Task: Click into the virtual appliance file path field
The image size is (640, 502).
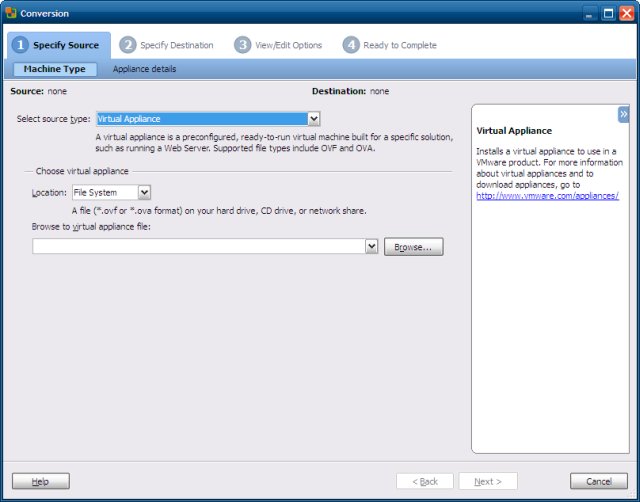Action: tap(198, 246)
